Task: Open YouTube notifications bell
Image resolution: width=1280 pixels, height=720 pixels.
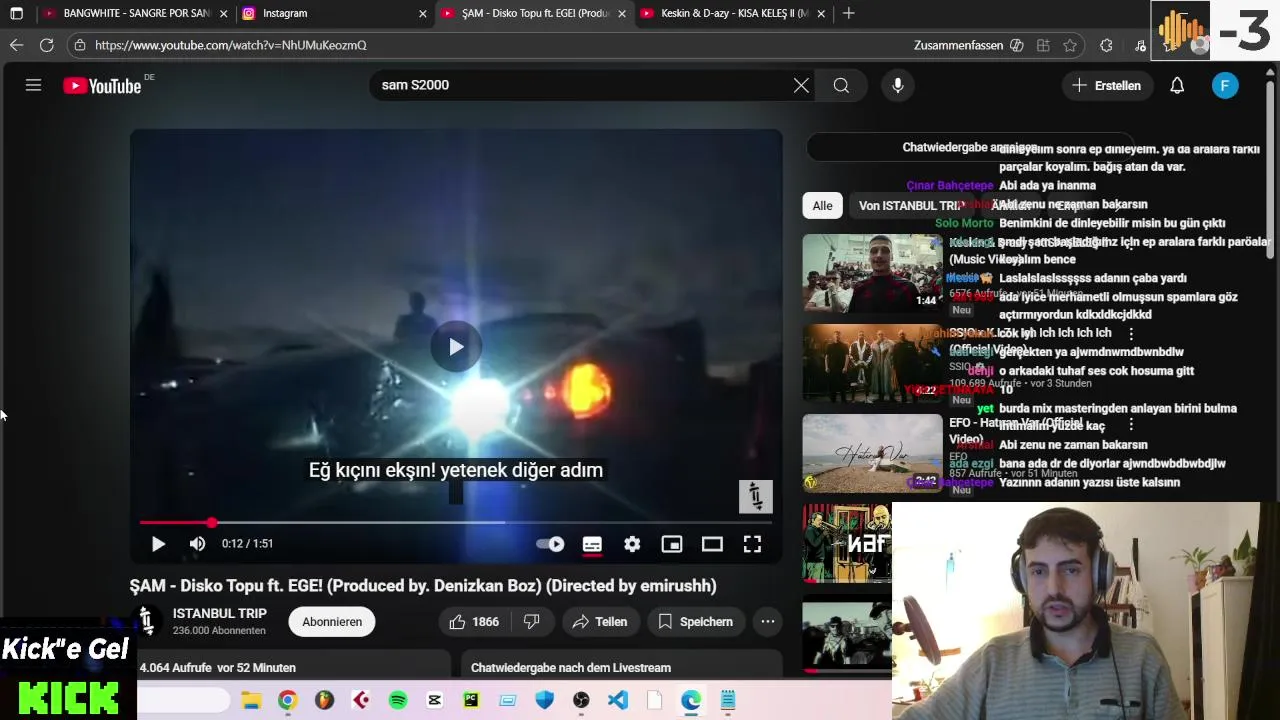Action: tap(1177, 86)
